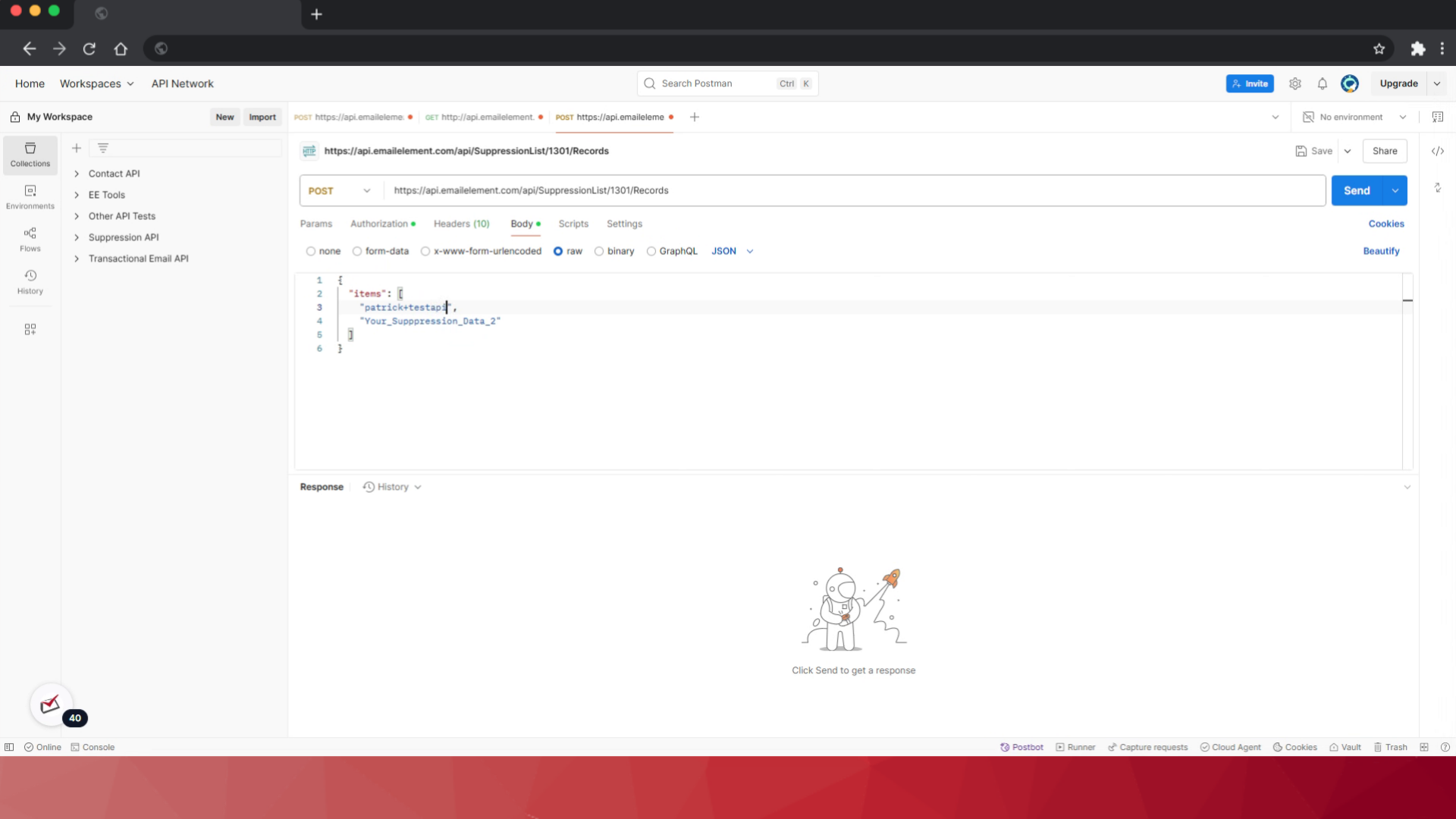Click the Send button
Screen dimensions: 1456x819
click(1357, 191)
